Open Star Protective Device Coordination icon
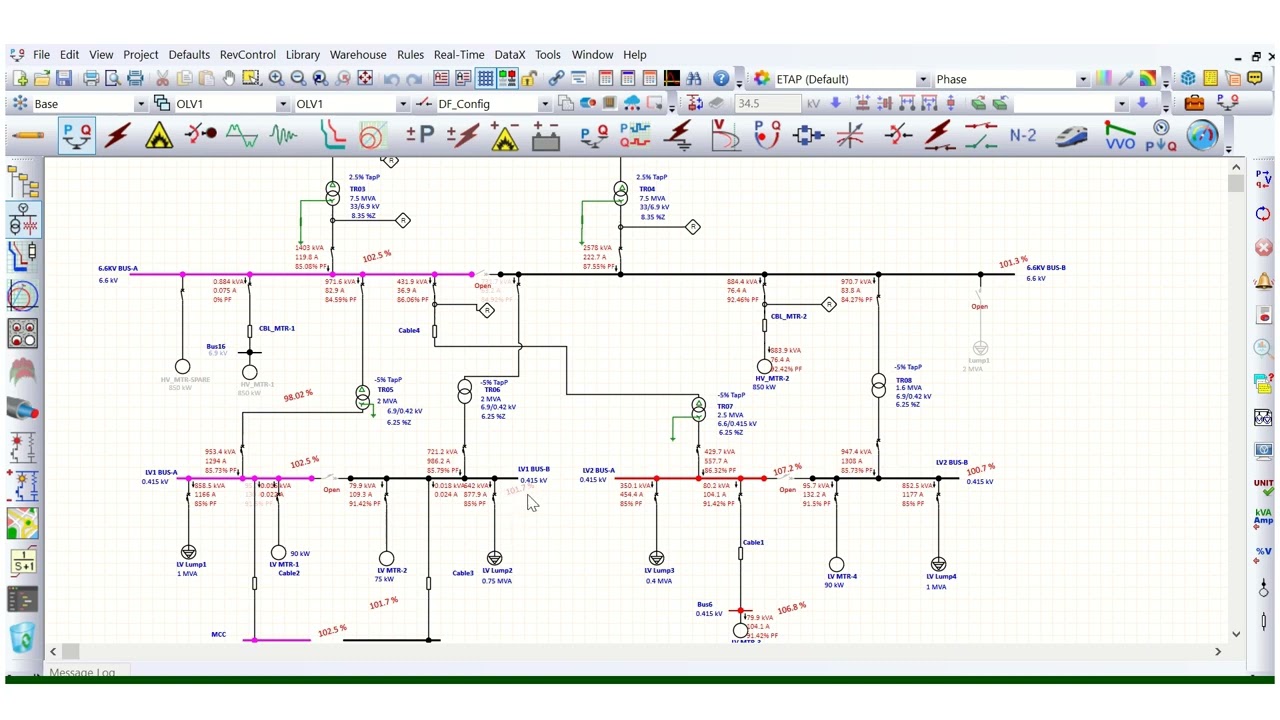The height and width of the screenshot is (720, 1280). [x=331, y=135]
